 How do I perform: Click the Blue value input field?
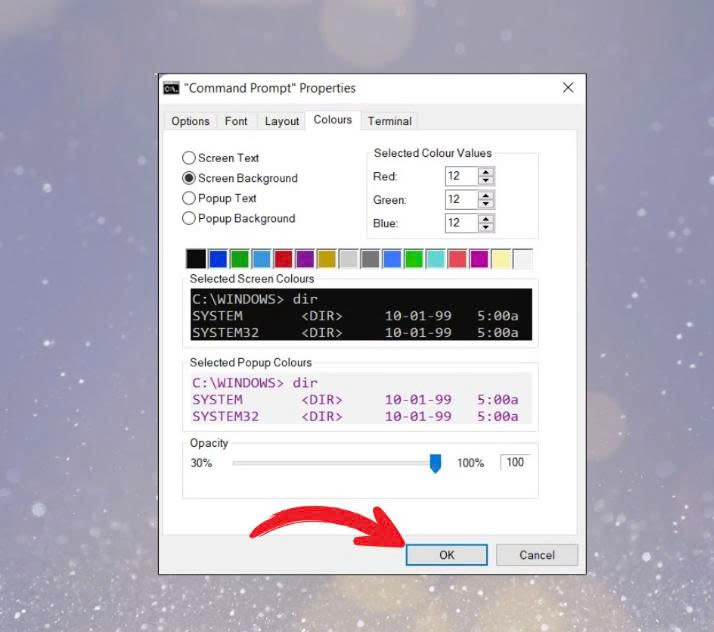pyautogui.click(x=461, y=223)
